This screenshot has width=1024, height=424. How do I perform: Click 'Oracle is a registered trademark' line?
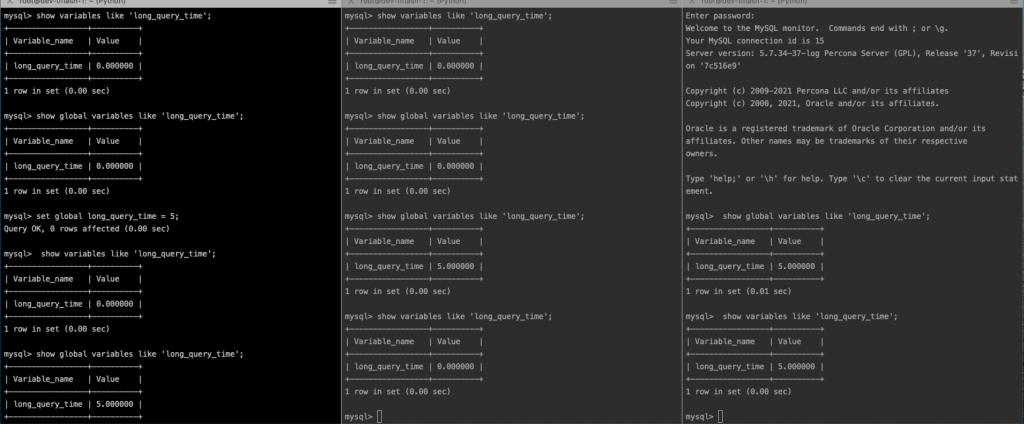click(835, 128)
